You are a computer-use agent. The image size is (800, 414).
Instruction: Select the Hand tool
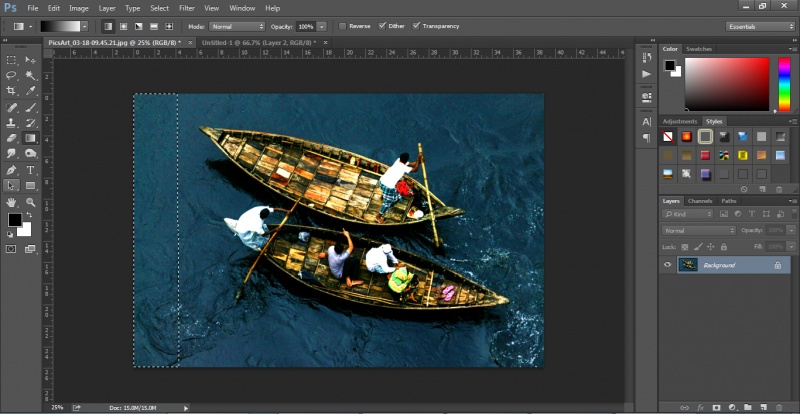coord(12,202)
